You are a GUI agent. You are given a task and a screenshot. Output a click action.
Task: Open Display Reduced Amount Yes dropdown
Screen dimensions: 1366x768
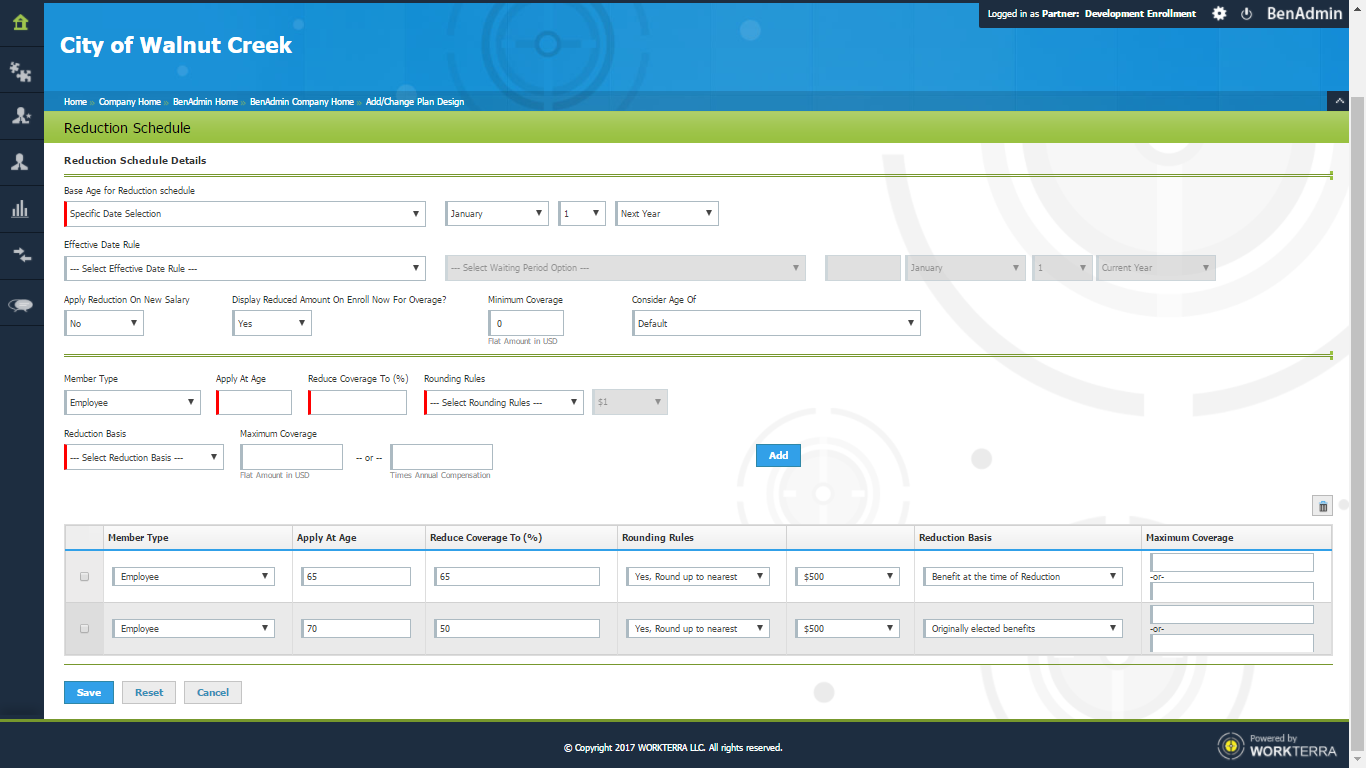point(272,323)
